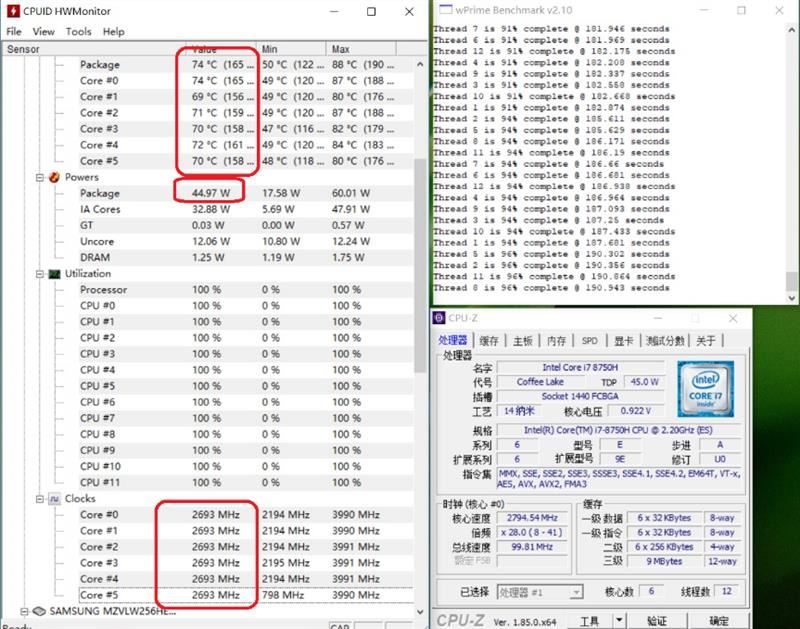Click the x 28.0 multiplier field
Image resolution: width=800 pixels, height=629 pixels.
coord(532,533)
